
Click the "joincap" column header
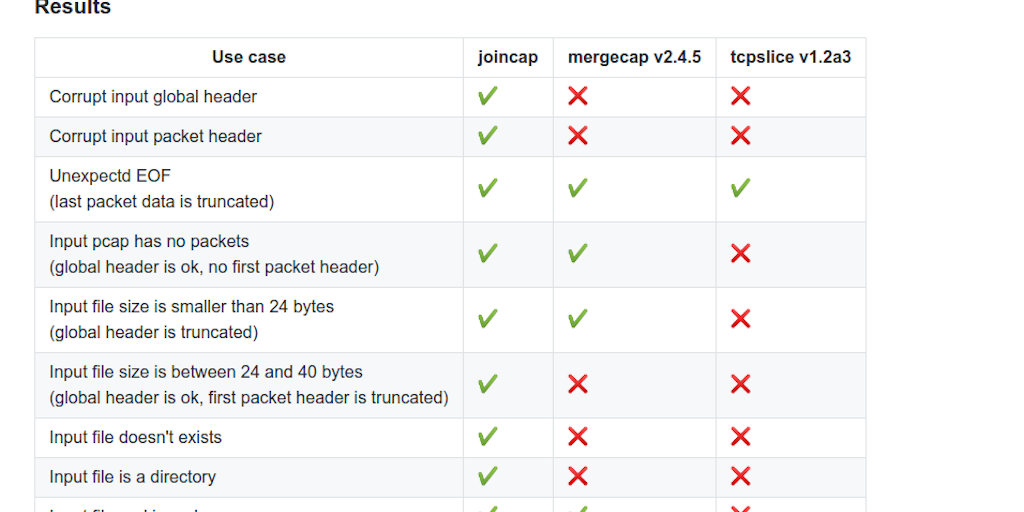coord(508,57)
